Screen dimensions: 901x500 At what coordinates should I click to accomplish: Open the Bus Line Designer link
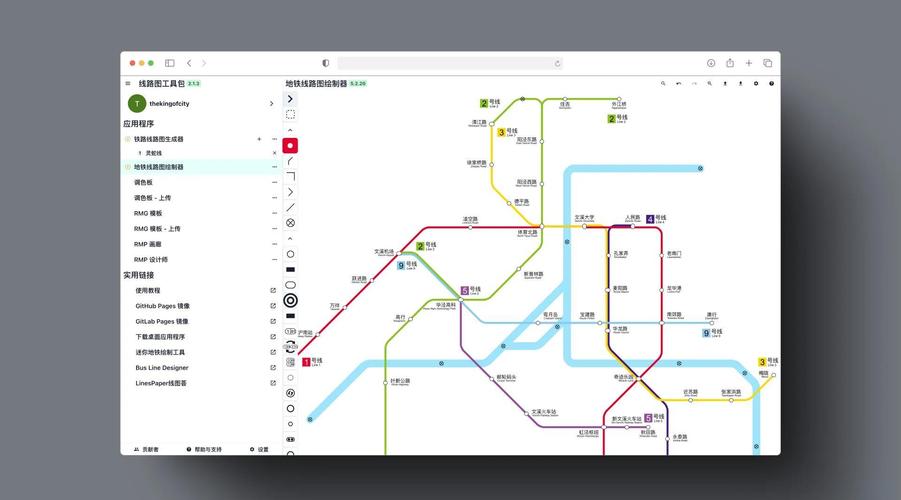pos(162,368)
